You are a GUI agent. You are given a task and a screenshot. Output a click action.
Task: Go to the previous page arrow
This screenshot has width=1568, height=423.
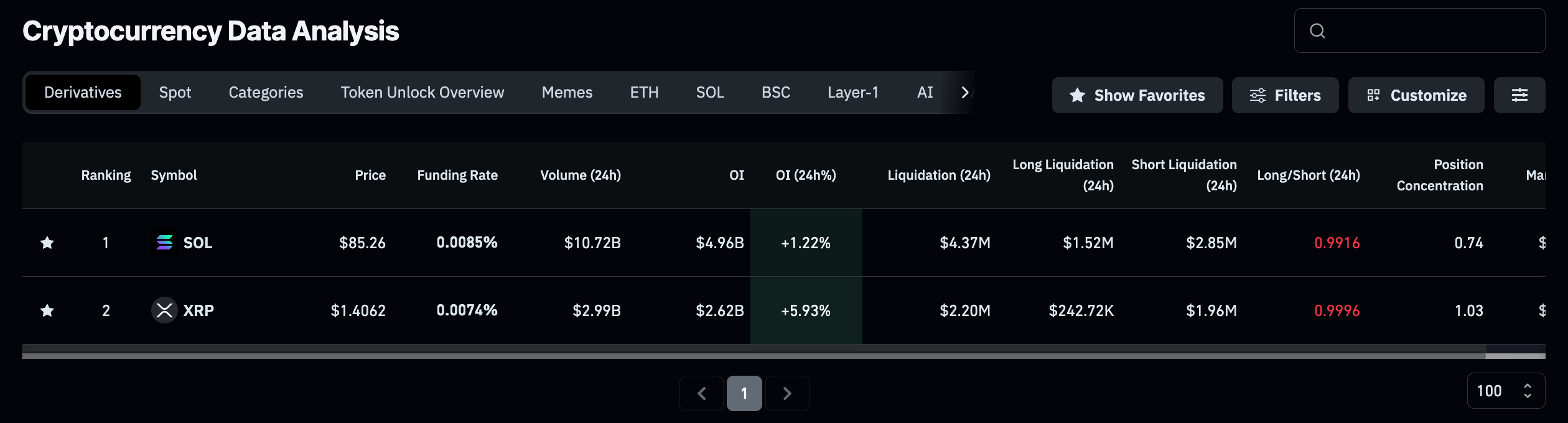click(x=701, y=393)
